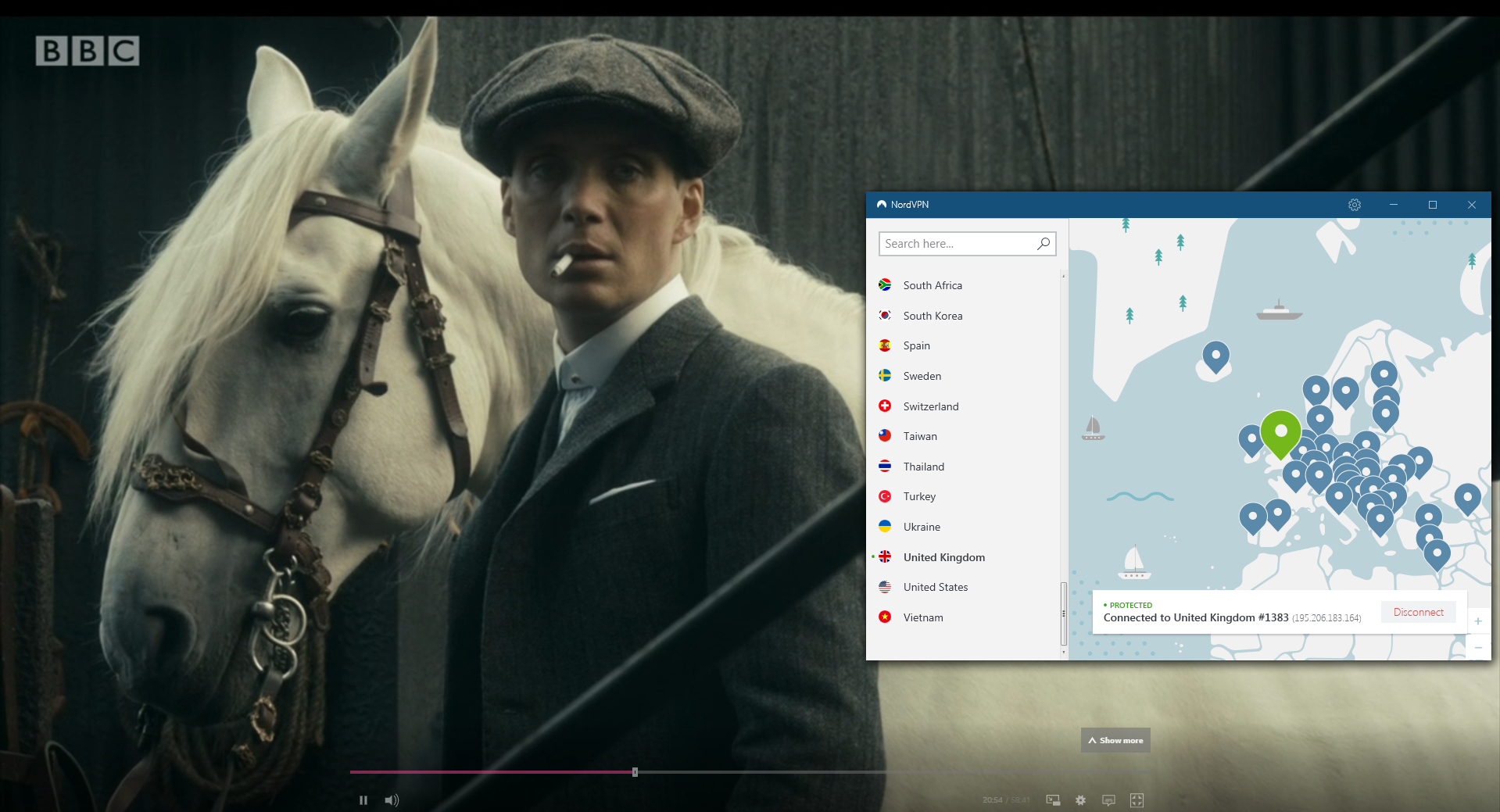The width and height of the screenshot is (1500, 812).
Task: Open picture-in-picture mini player
Action: pyautogui.click(x=1053, y=800)
